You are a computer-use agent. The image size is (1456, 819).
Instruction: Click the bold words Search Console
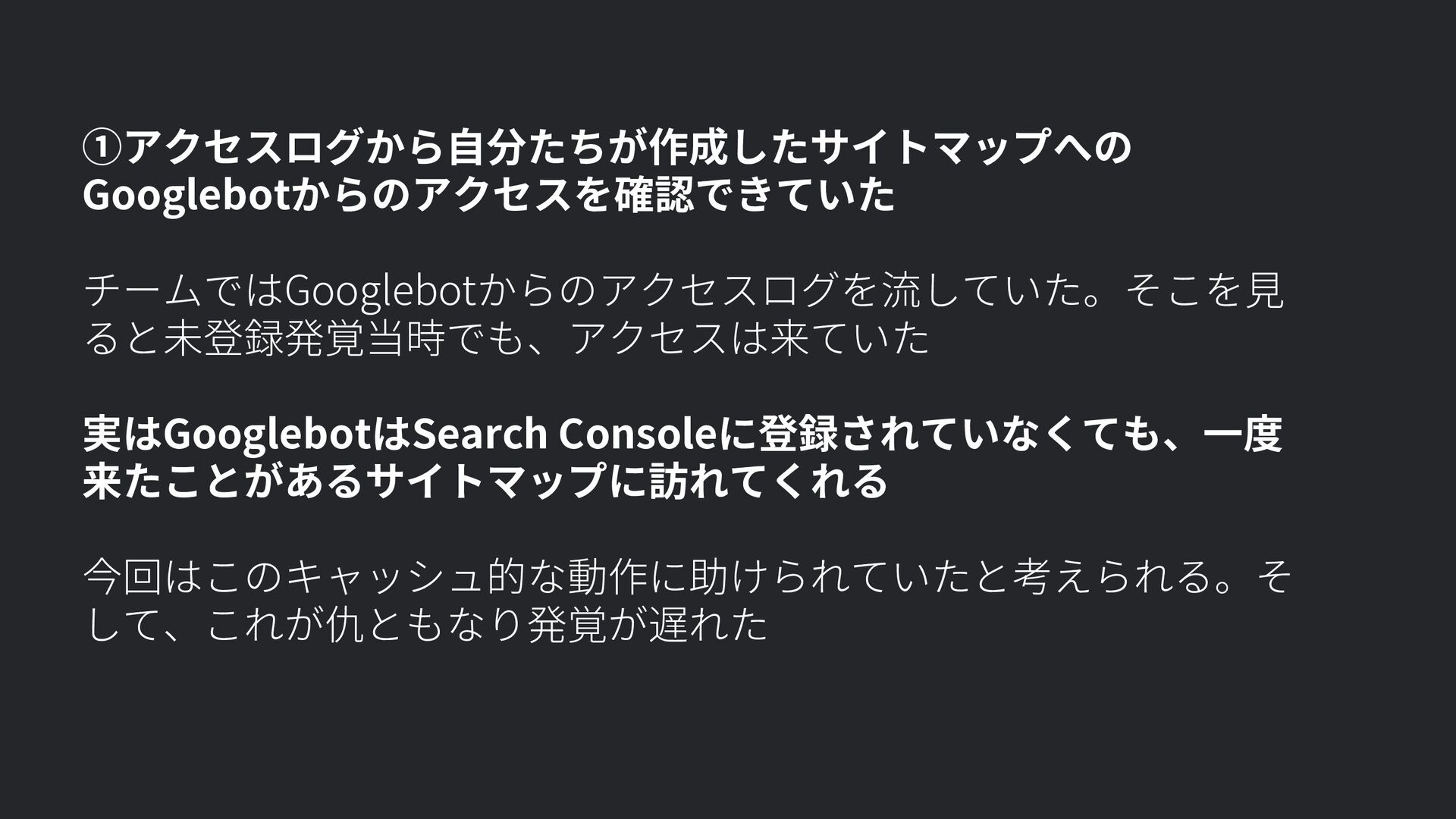(x=562, y=435)
